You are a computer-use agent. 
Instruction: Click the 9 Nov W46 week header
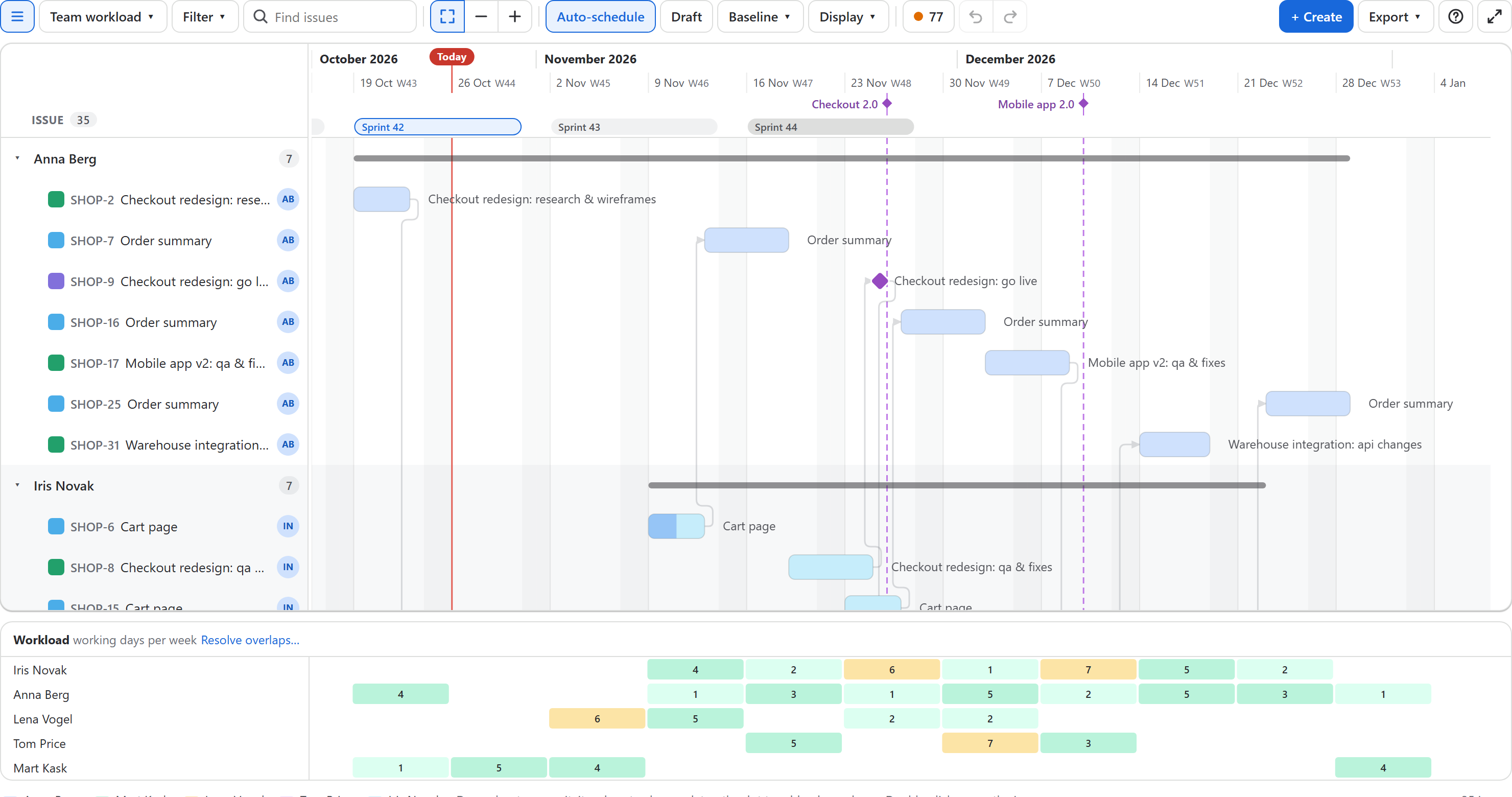pos(681,83)
